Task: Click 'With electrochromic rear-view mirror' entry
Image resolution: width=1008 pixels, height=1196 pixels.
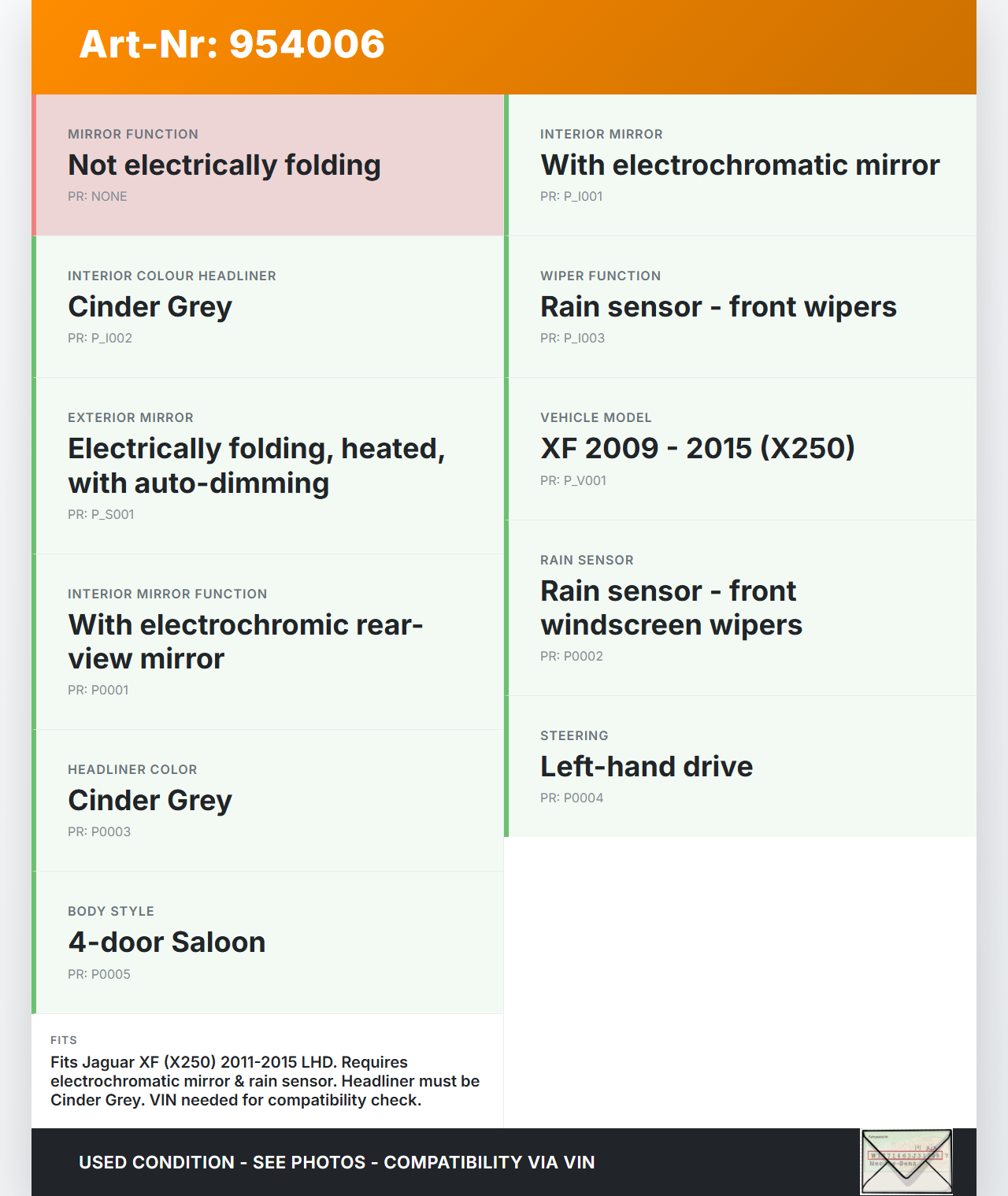Action: coord(245,641)
